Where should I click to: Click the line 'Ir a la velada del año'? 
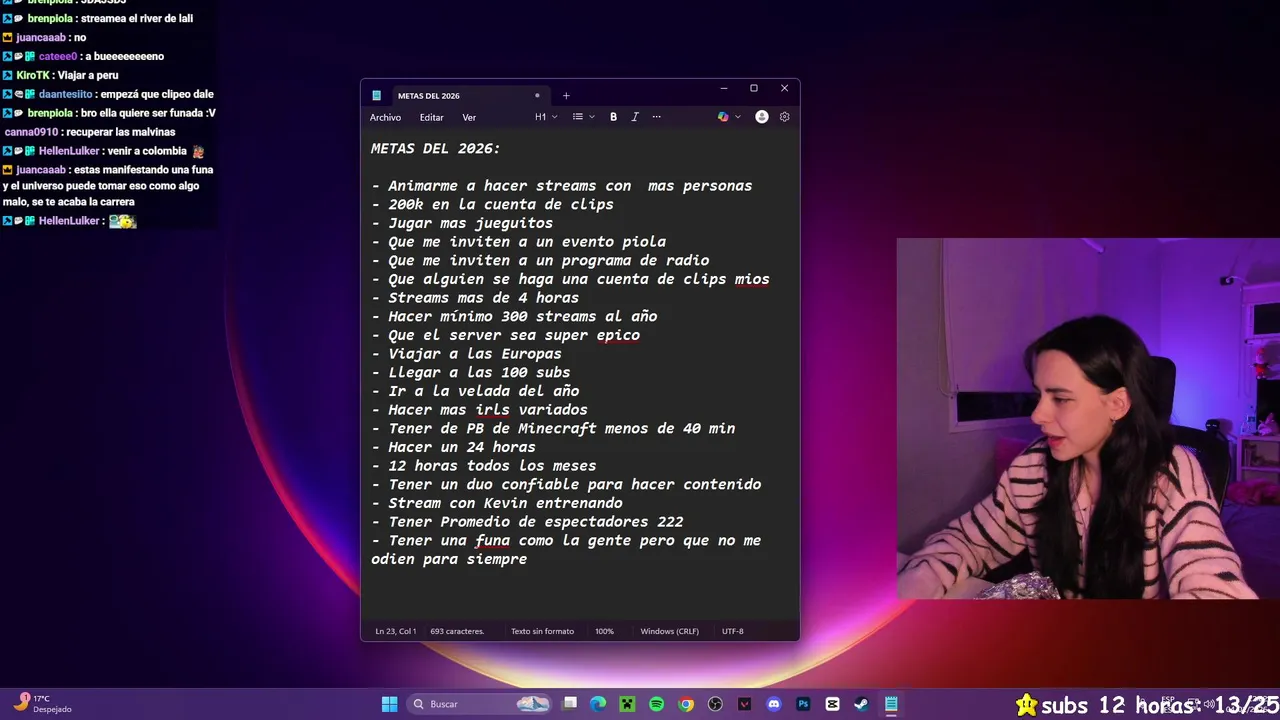(475, 391)
